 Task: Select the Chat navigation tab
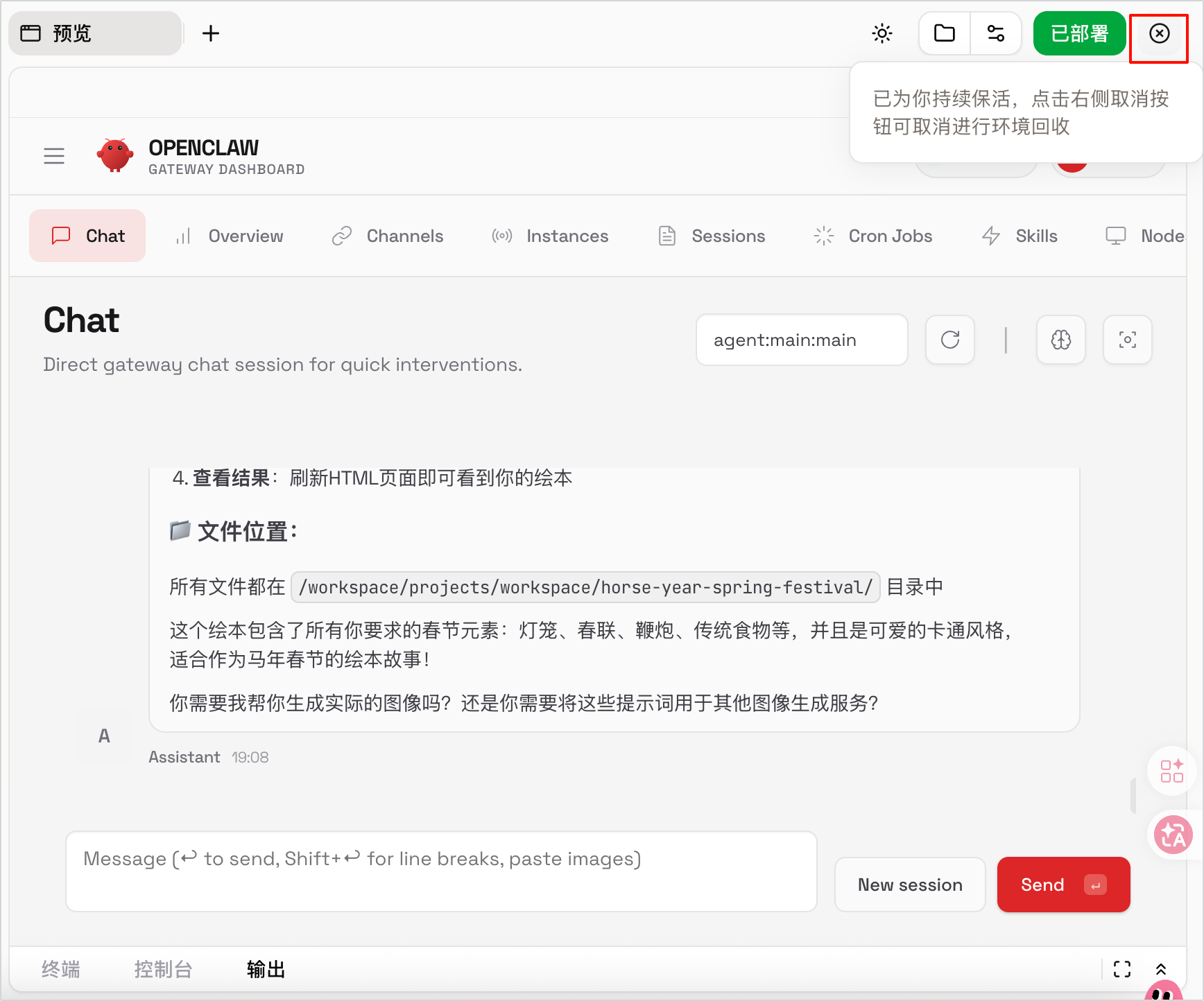coord(87,236)
